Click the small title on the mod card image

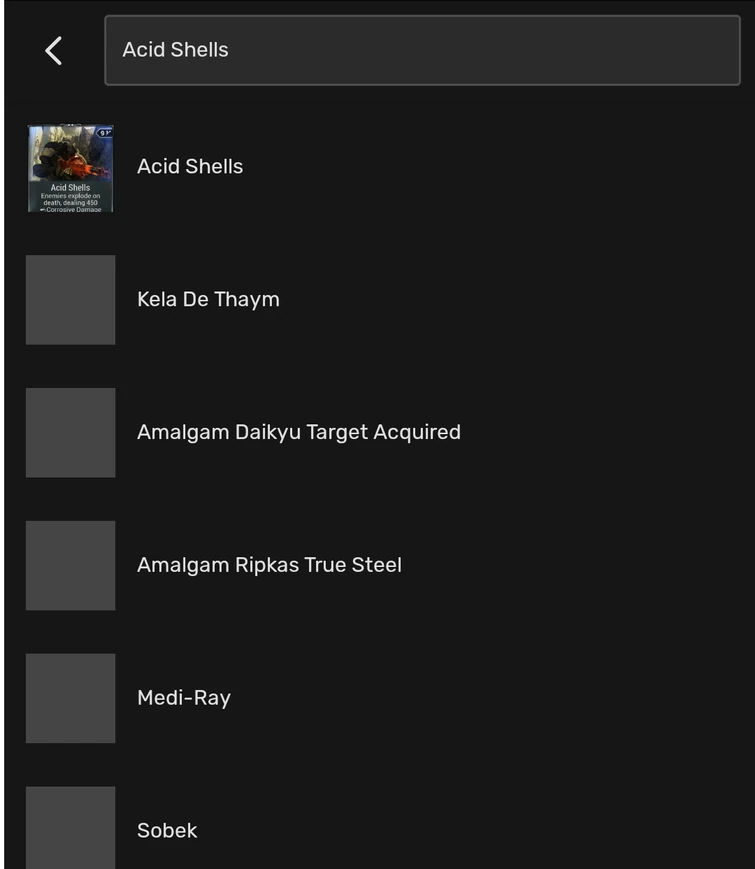[x=70, y=187]
